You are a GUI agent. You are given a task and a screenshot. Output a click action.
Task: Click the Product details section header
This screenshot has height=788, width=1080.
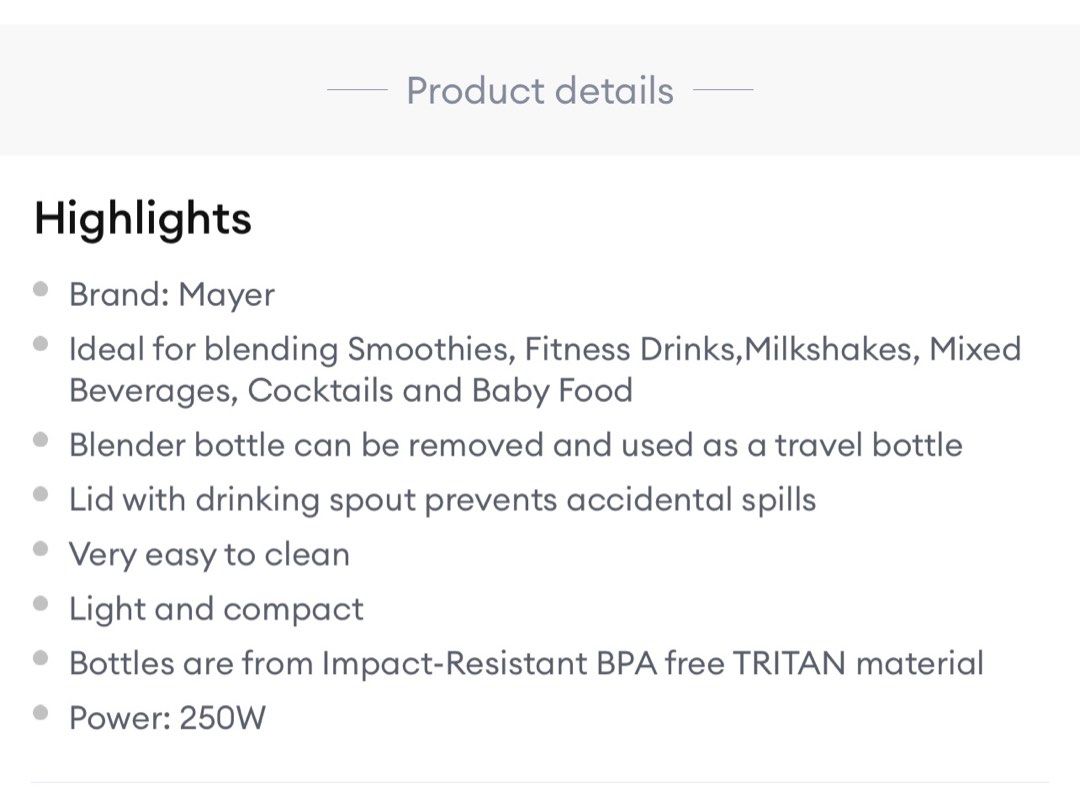539,91
